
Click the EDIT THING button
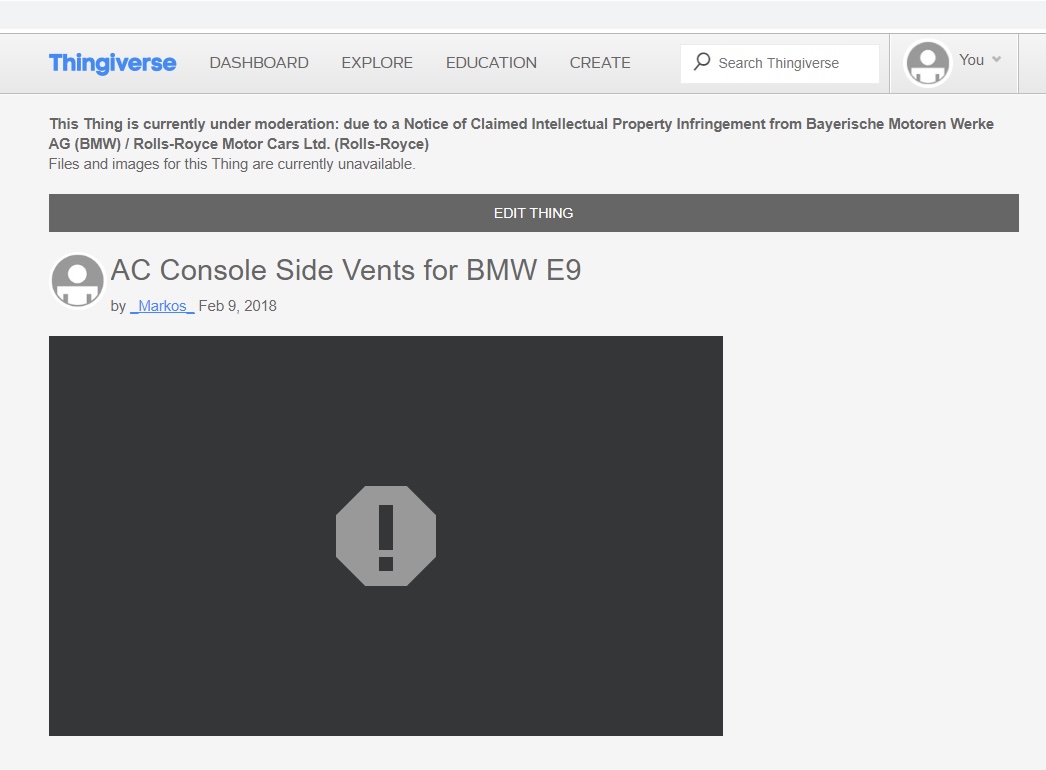click(x=534, y=213)
